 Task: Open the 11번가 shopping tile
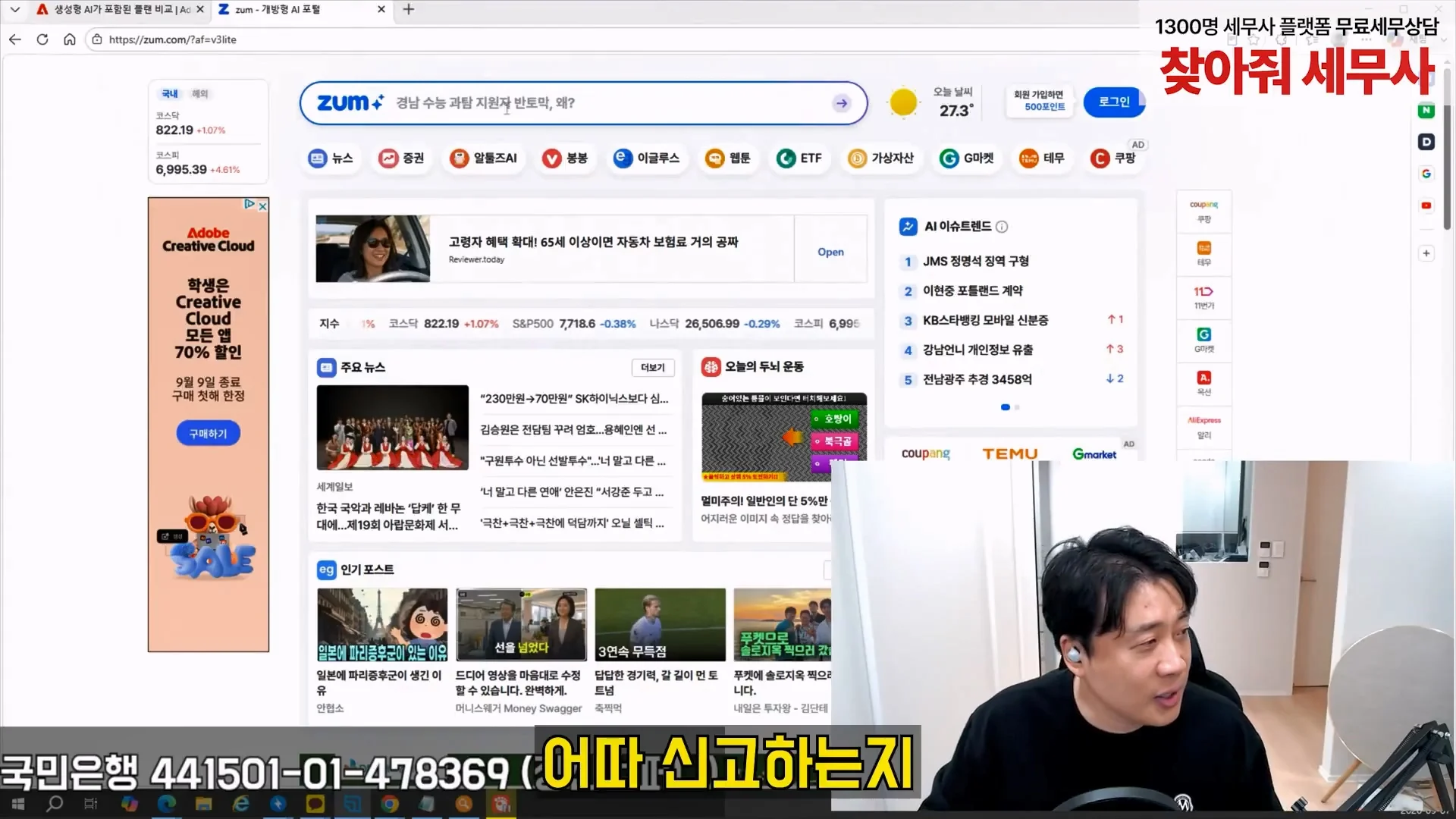tap(1204, 297)
